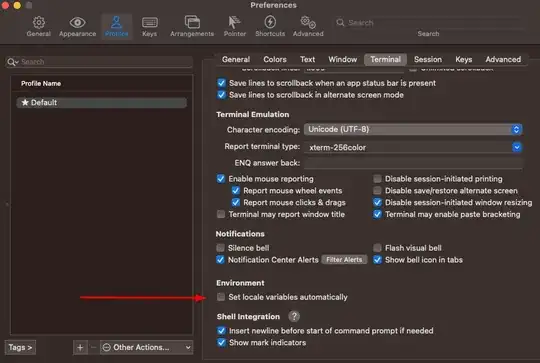Click the Tags button
The height and width of the screenshot is (363, 540).
(x=20, y=348)
